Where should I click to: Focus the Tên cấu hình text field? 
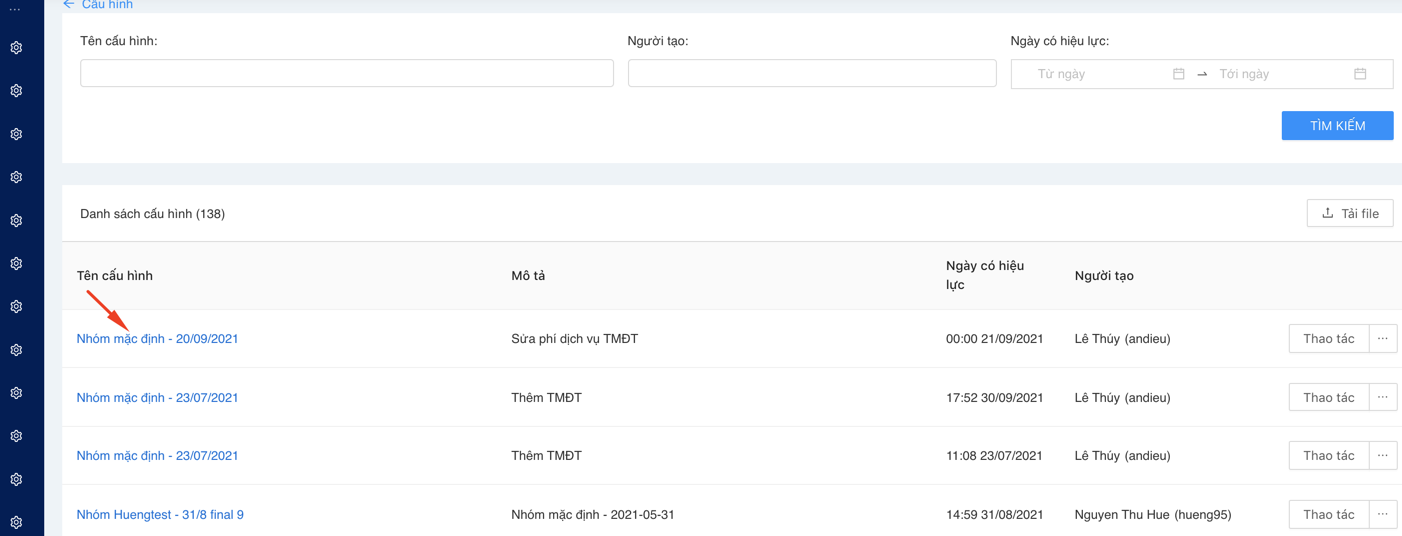346,73
